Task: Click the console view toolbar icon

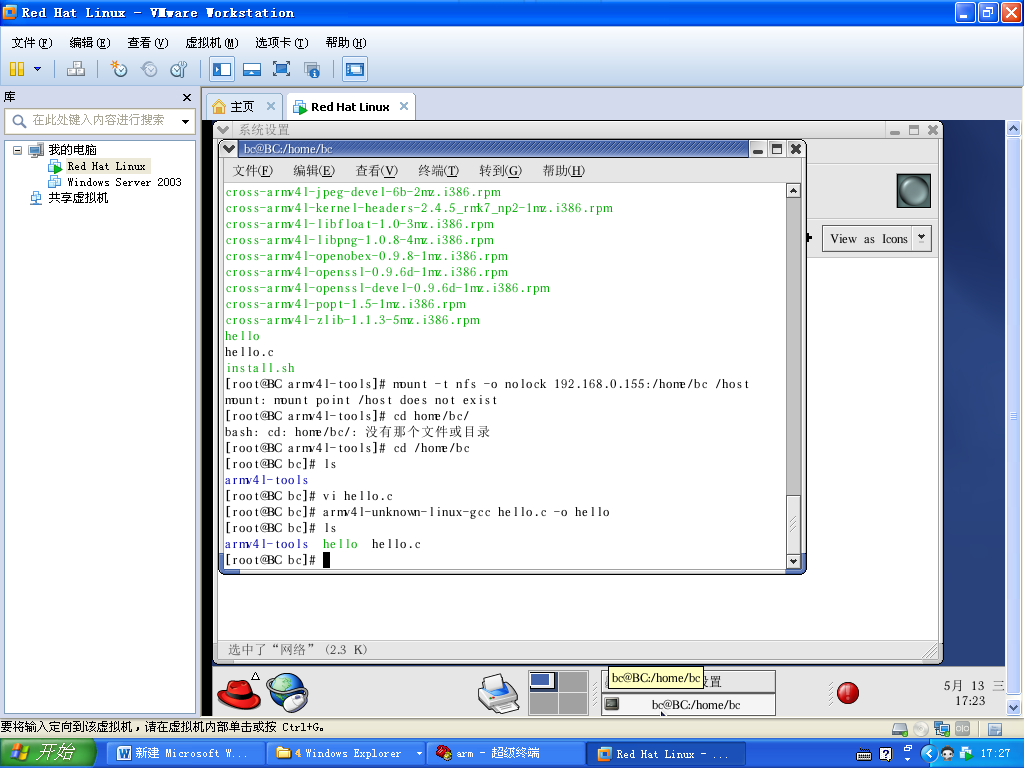Action: coord(355,69)
